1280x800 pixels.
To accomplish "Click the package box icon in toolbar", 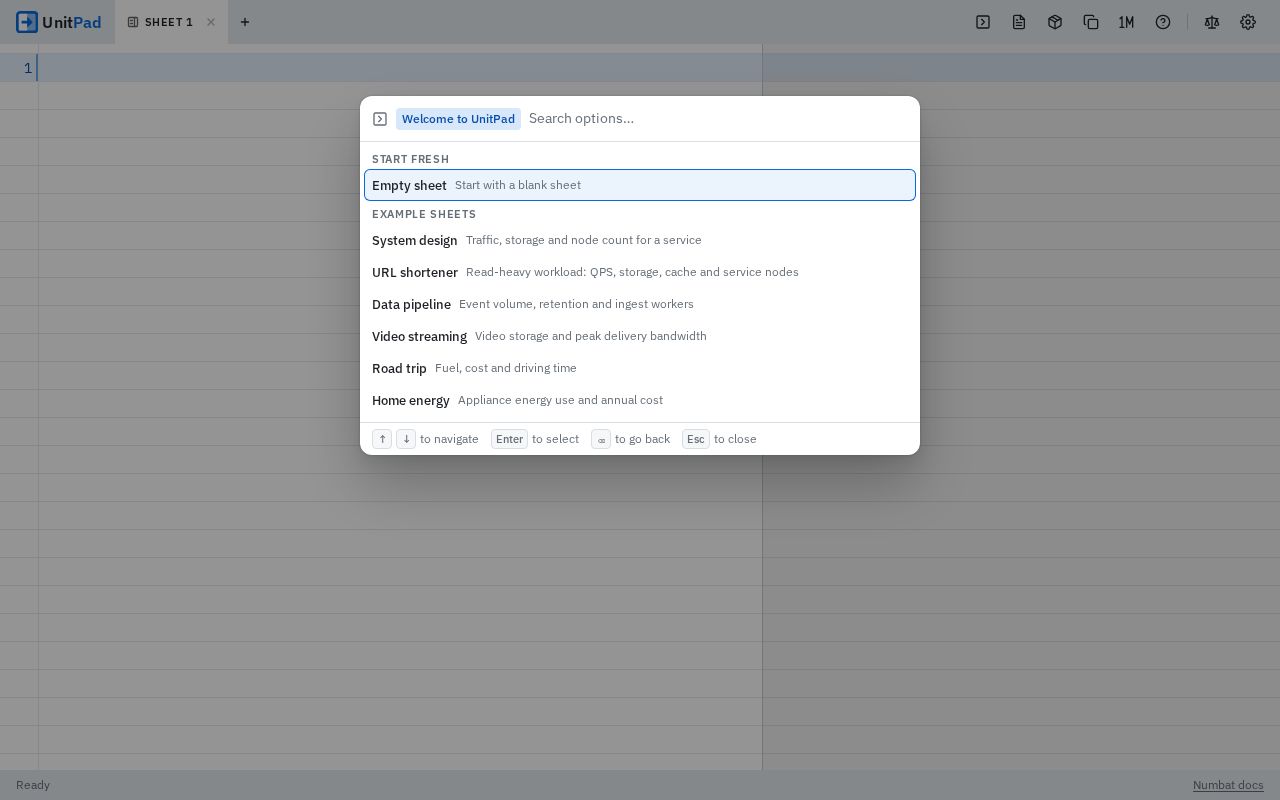I will 1055,22.
